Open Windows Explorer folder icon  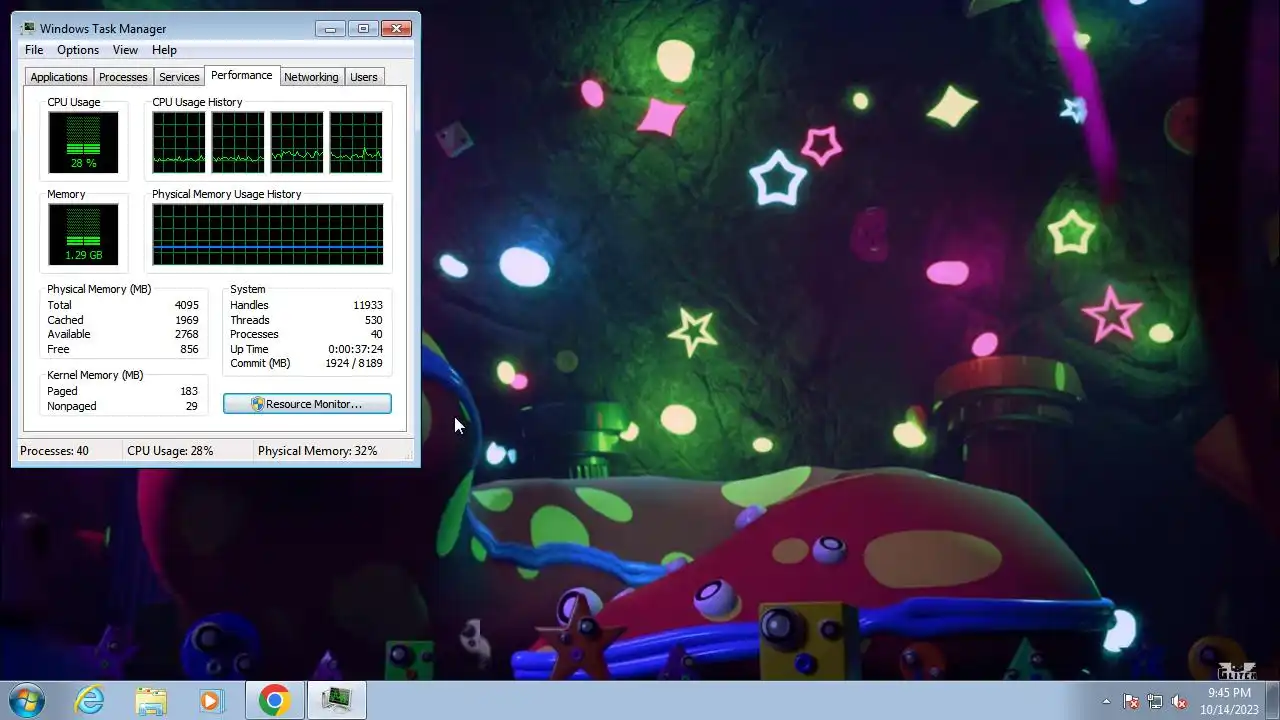click(x=151, y=700)
